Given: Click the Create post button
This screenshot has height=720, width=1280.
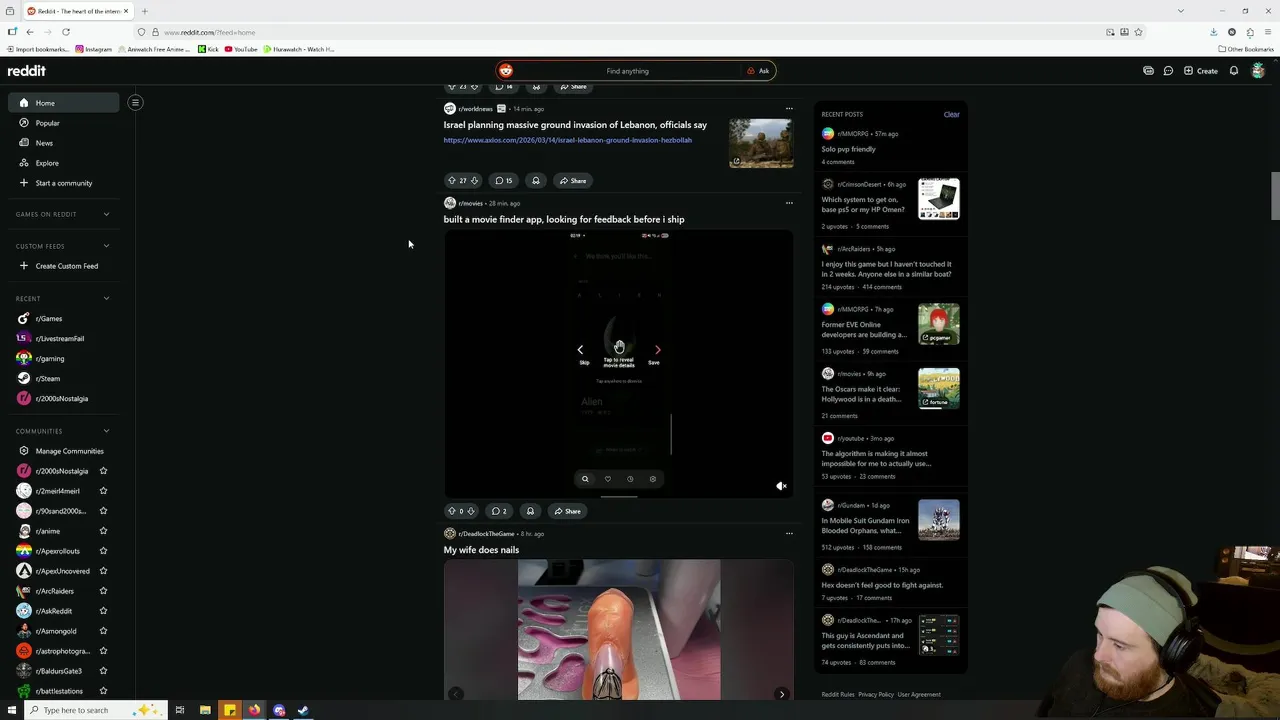Looking at the screenshot, I should [1201, 71].
